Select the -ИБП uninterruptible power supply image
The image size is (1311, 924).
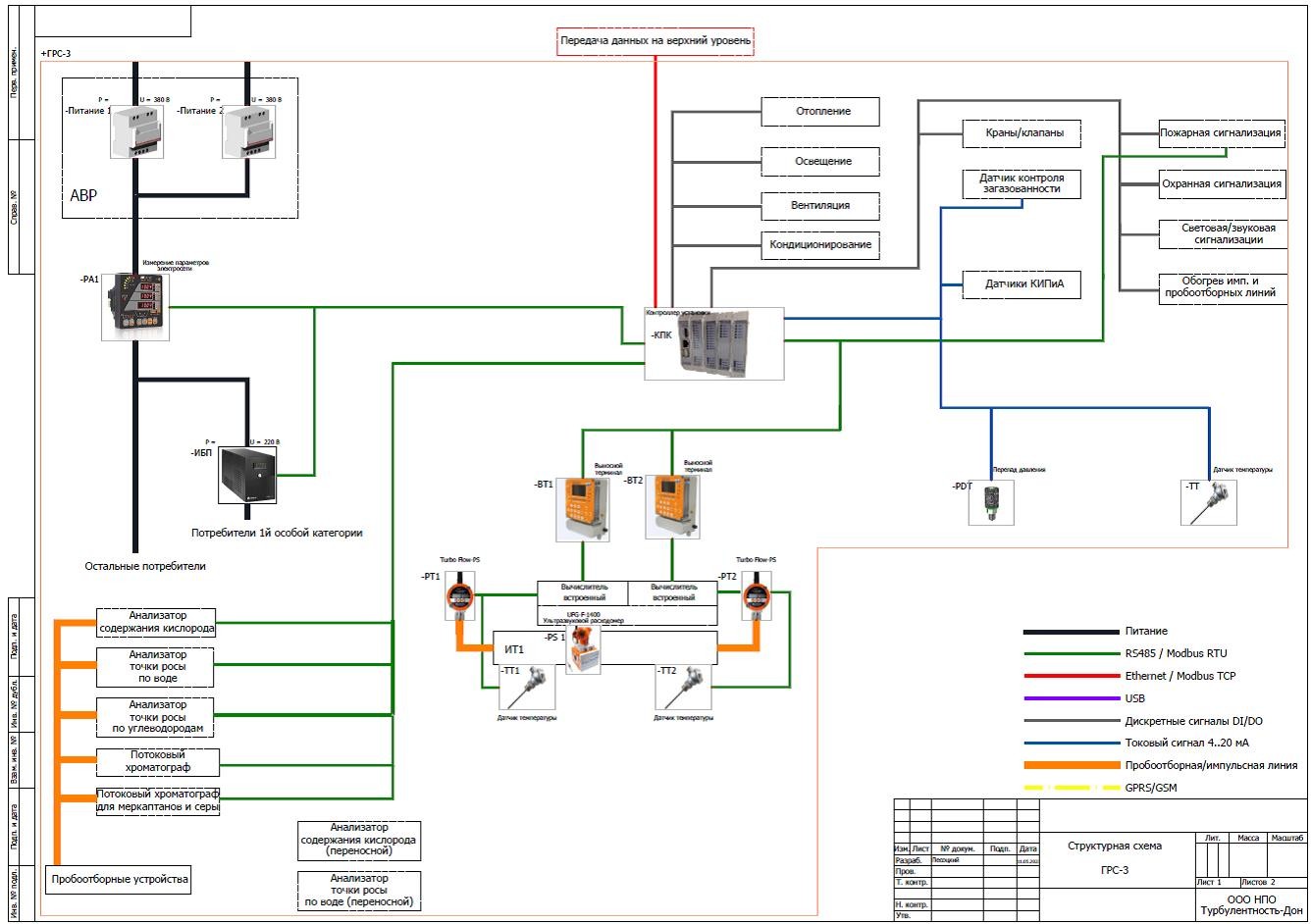click(x=249, y=475)
